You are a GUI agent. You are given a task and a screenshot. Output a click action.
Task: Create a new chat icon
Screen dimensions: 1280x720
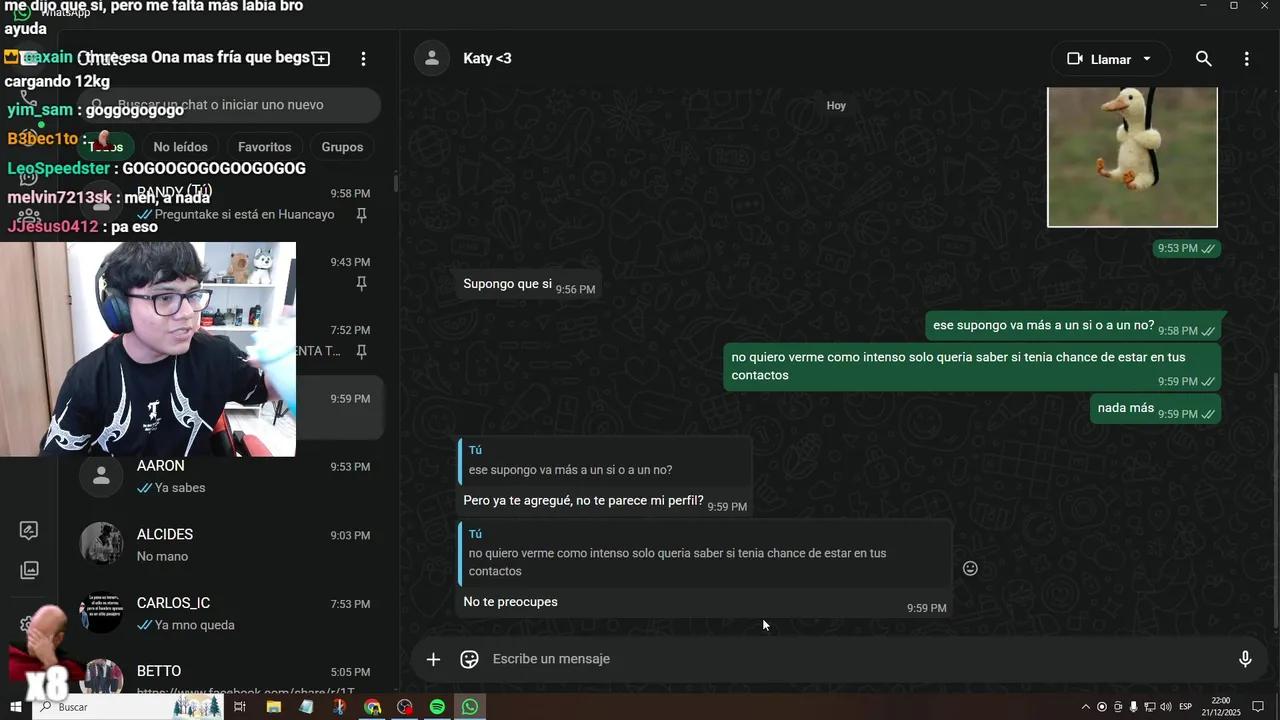point(321,59)
